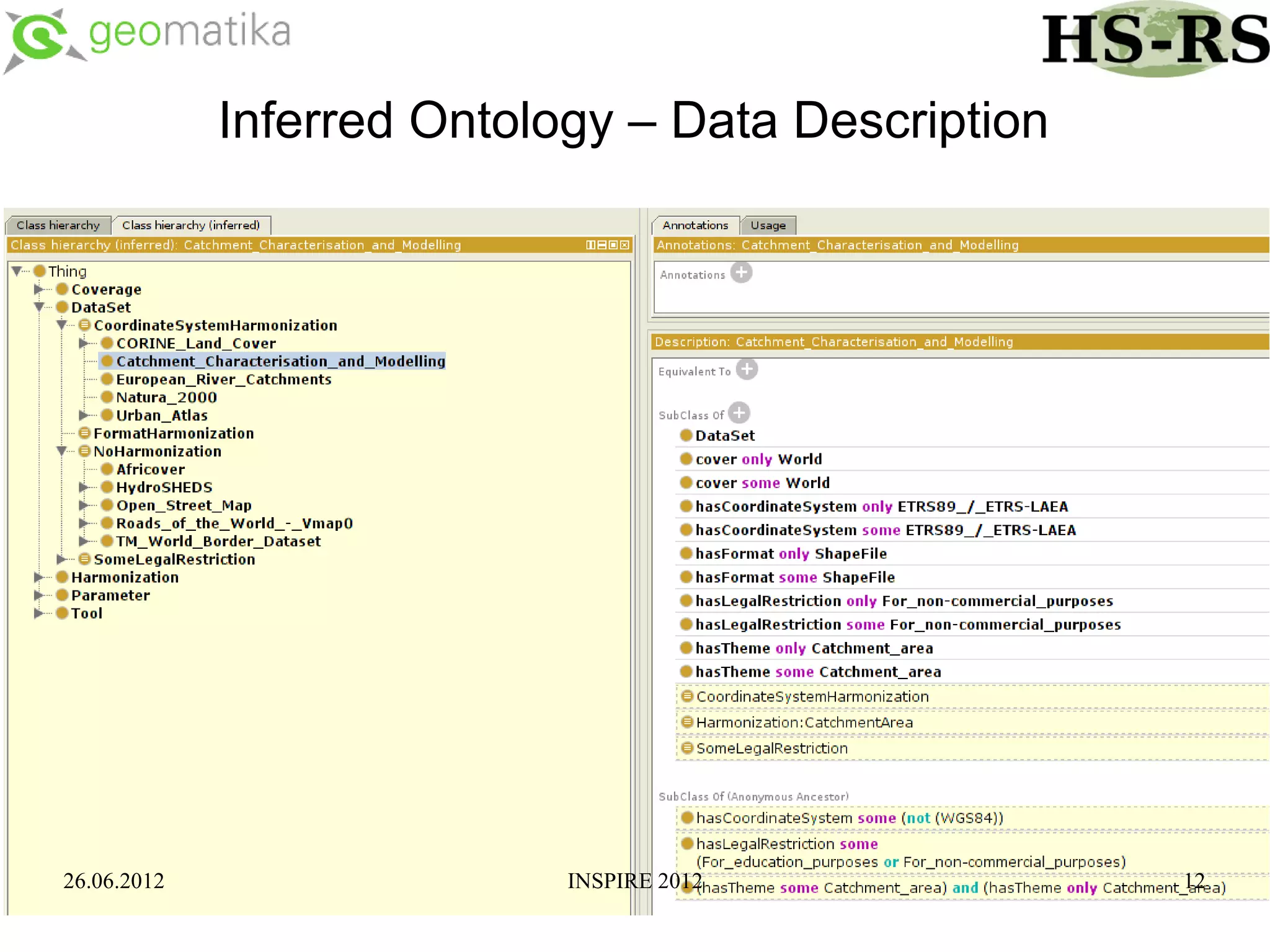The image size is (1270, 952).
Task: Collapse the NoHarmonization node
Action: 62,451
